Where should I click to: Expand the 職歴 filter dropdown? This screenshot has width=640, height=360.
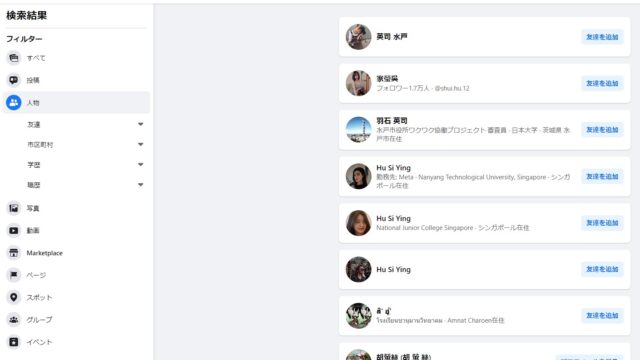140,185
